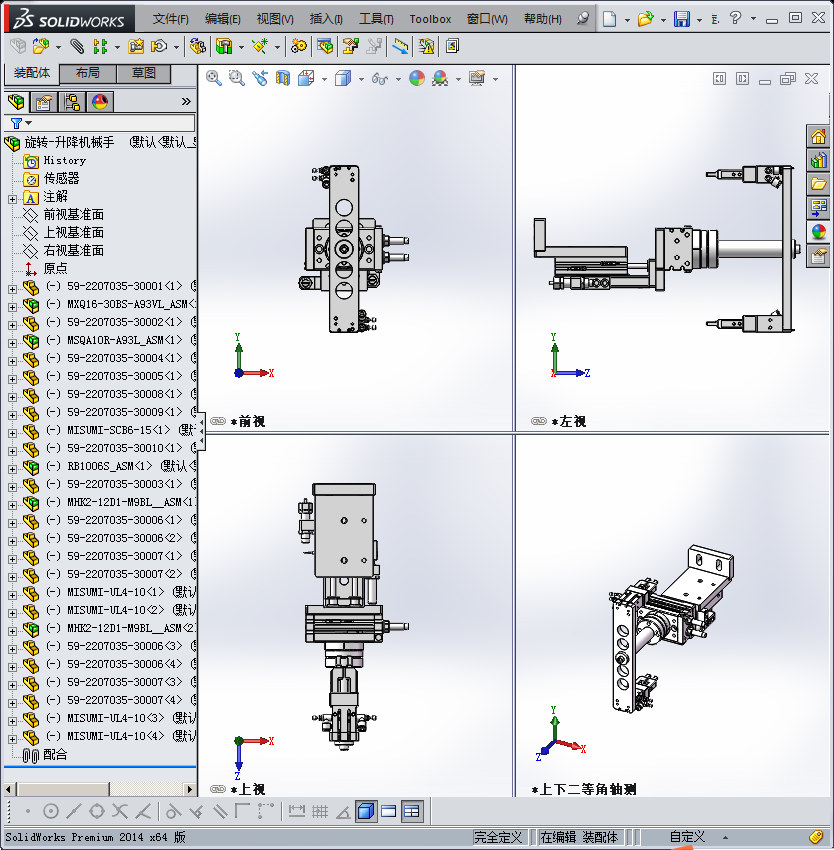Click the Reference Geometry icon
Image resolution: width=834 pixels, height=850 pixels.
pos(260,47)
